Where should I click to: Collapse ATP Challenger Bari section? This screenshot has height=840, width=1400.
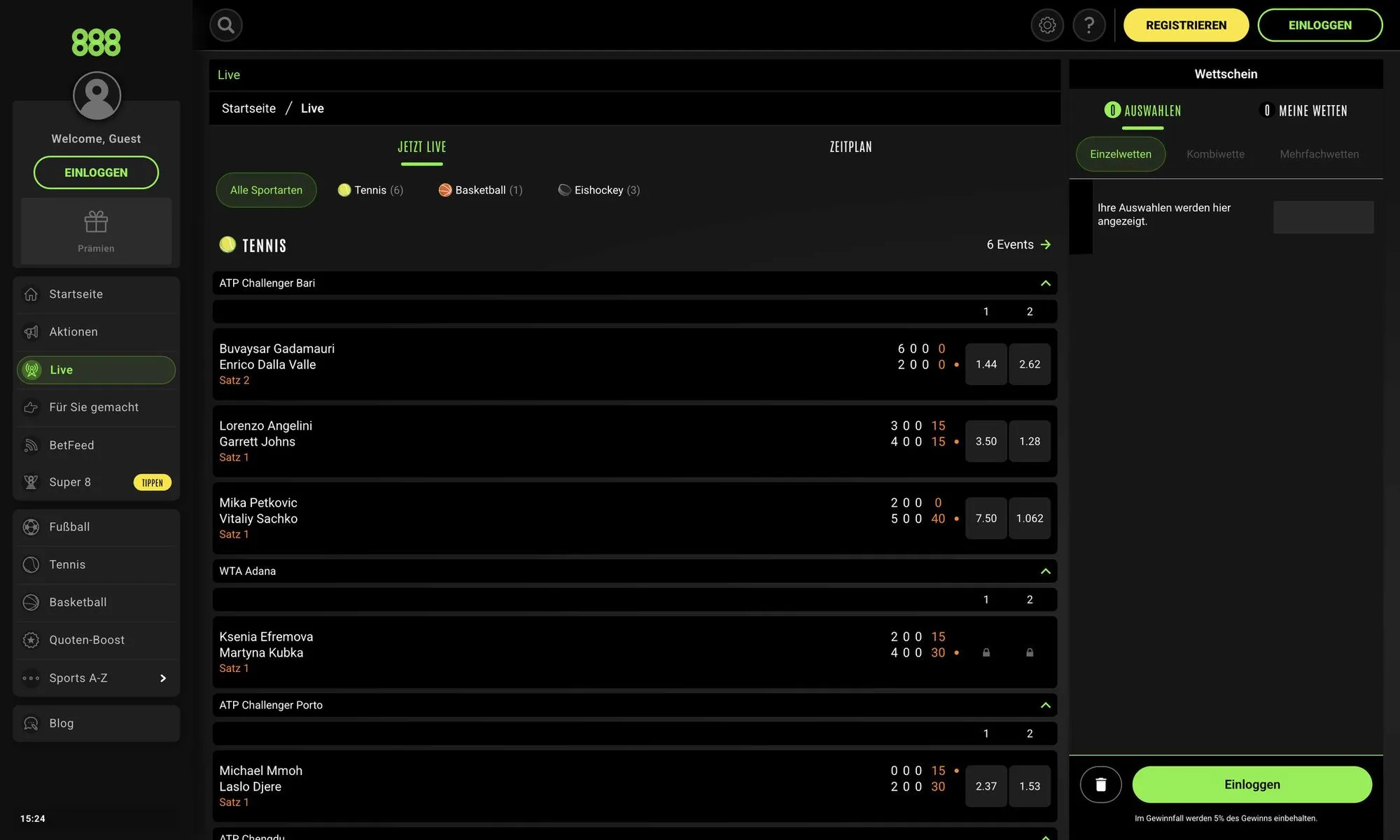click(1045, 283)
